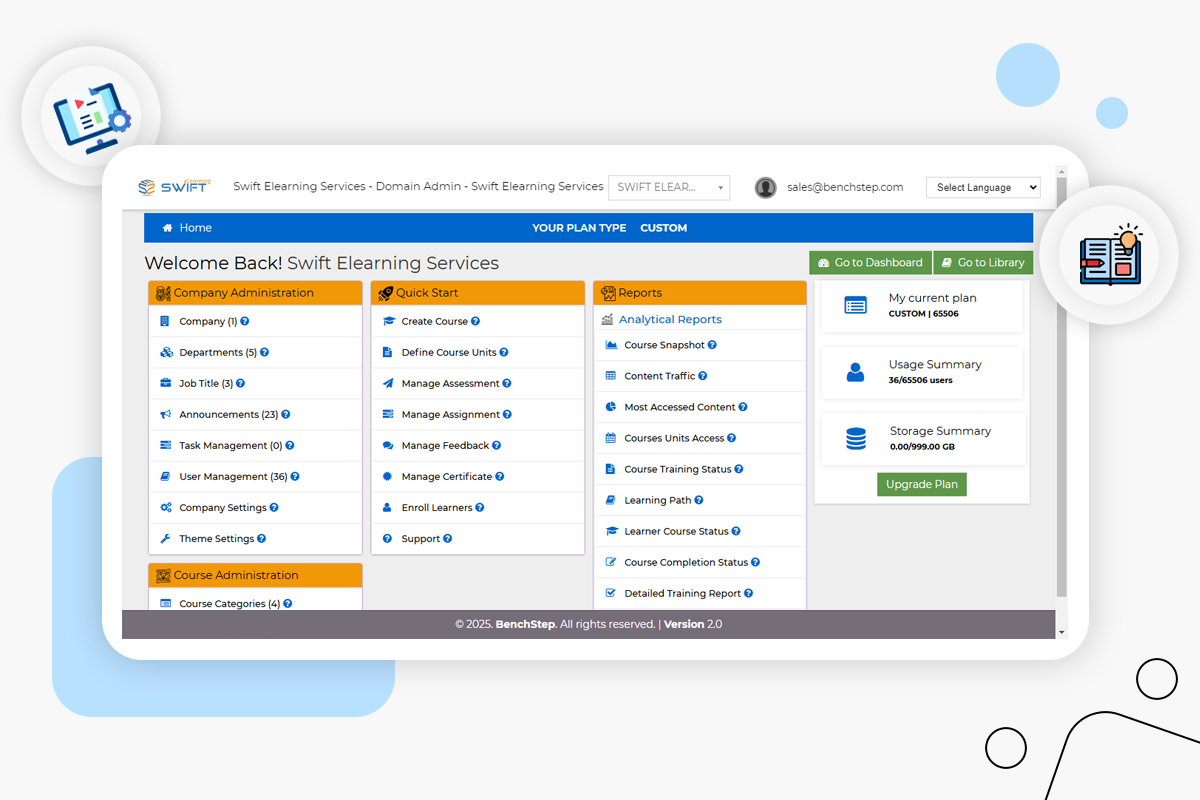
Task: Open the Manage Feedback link
Action: (x=446, y=446)
